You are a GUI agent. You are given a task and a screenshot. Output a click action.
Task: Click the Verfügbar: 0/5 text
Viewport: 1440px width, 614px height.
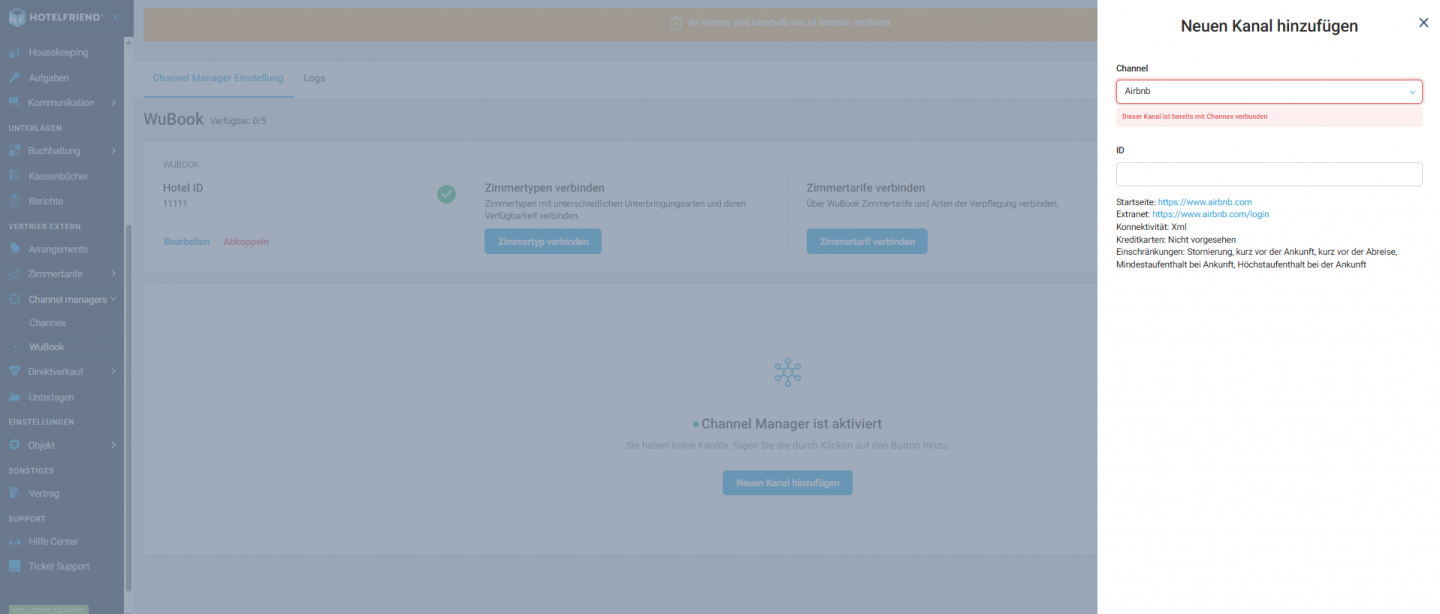(x=238, y=121)
